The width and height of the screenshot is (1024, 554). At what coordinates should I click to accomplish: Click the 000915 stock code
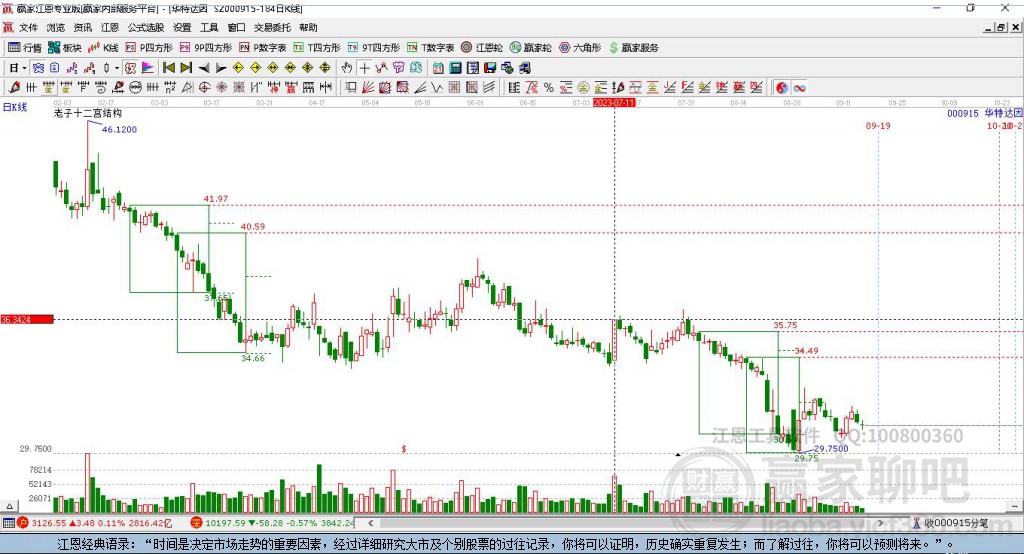[963, 113]
